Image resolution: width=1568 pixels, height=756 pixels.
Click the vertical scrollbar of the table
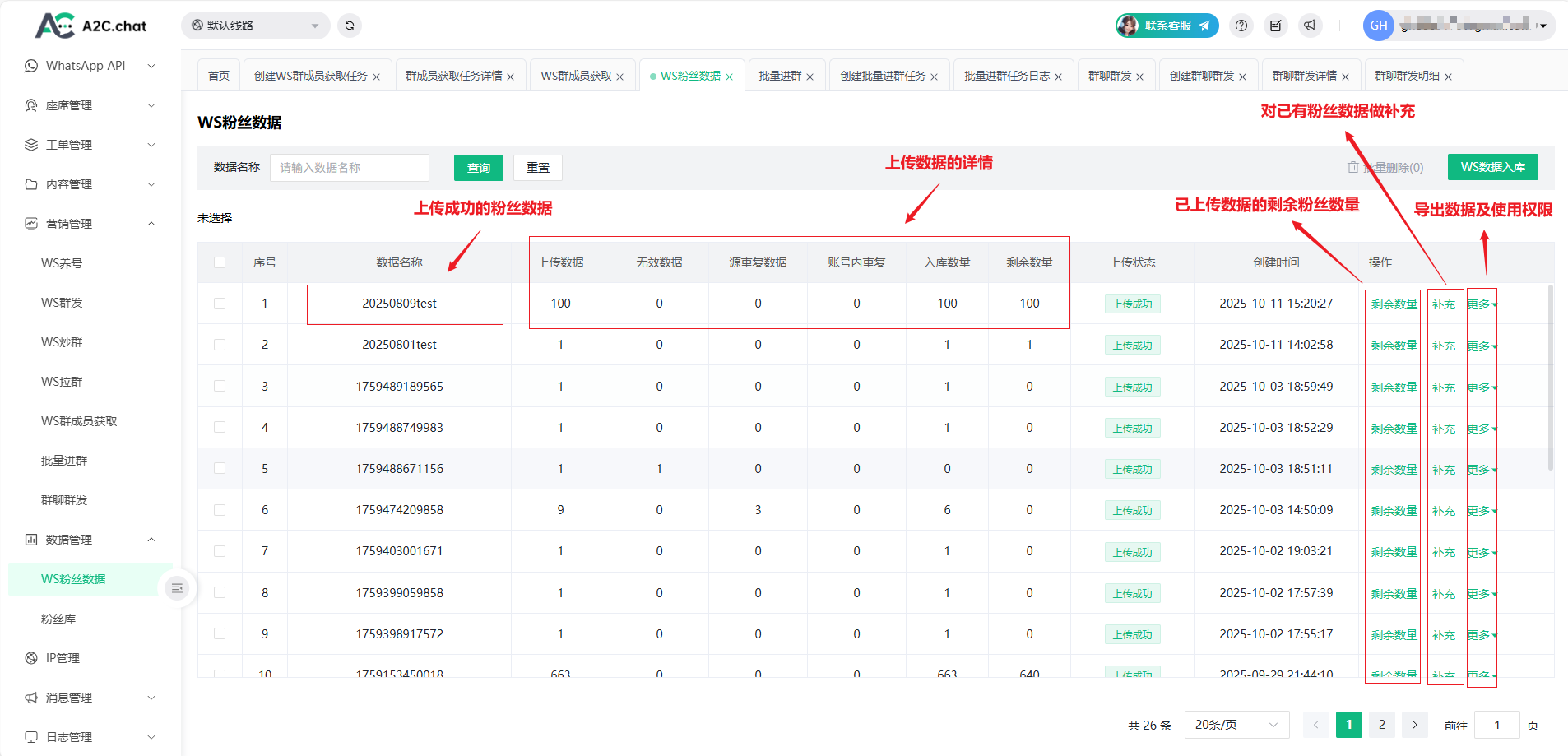click(x=1551, y=378)
